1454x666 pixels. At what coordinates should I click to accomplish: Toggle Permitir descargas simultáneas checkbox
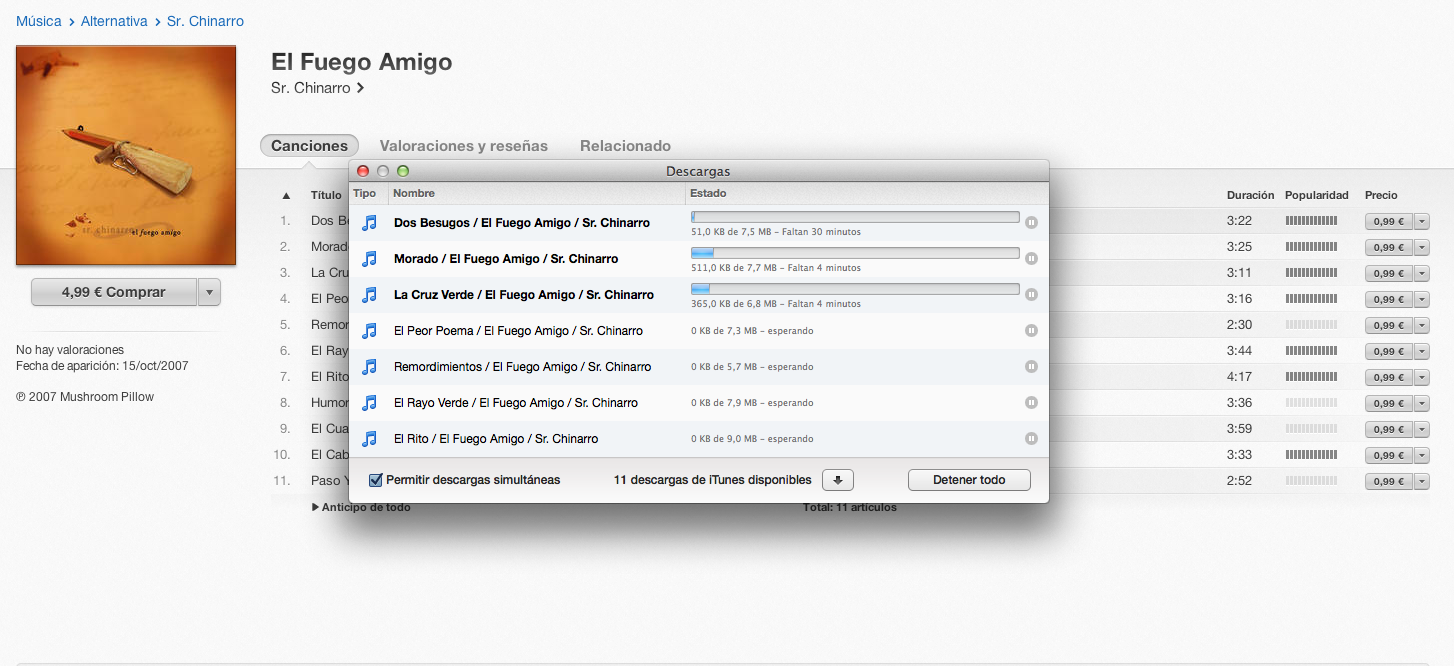[376, 480]
